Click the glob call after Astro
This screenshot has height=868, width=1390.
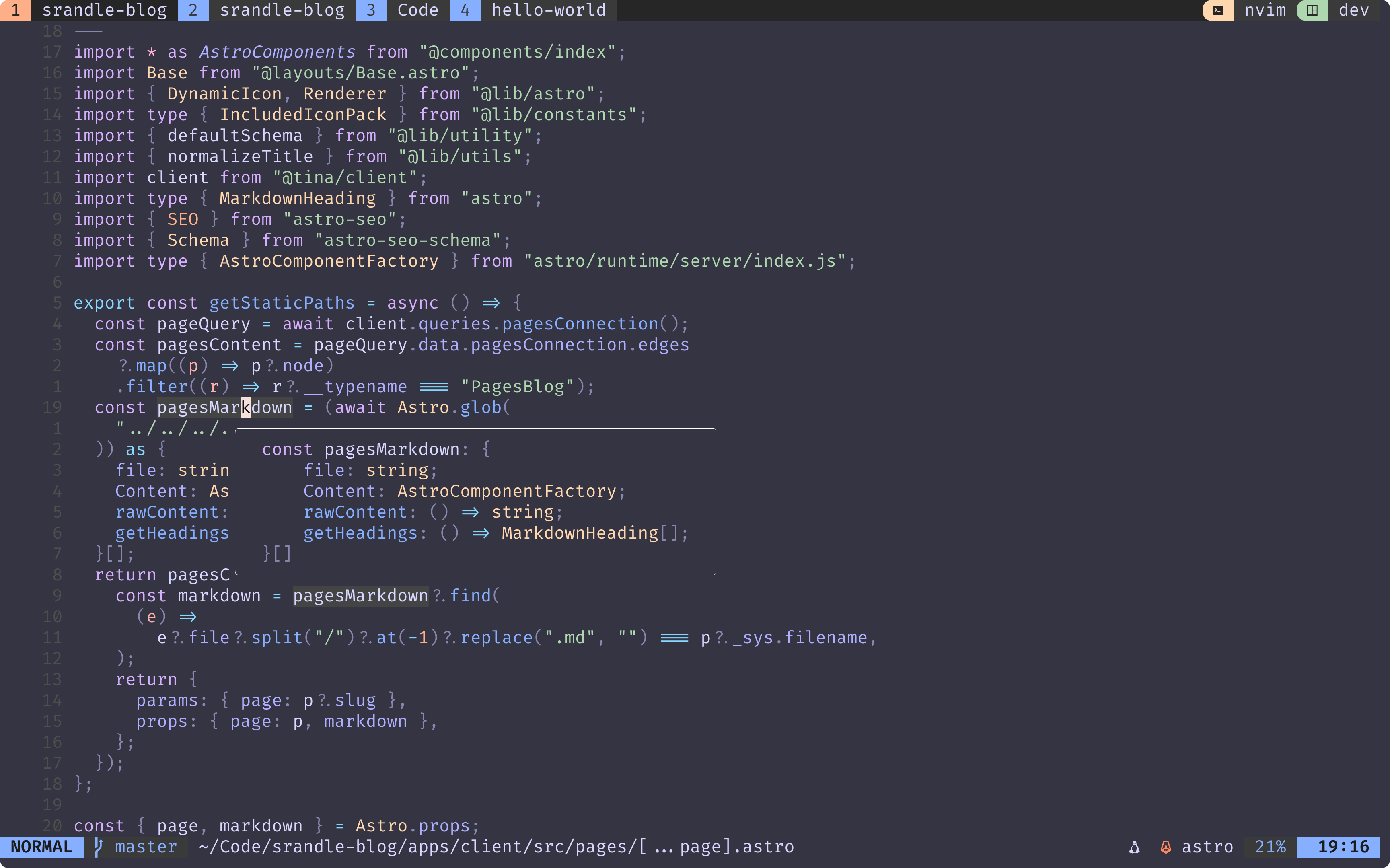(481, 407)
